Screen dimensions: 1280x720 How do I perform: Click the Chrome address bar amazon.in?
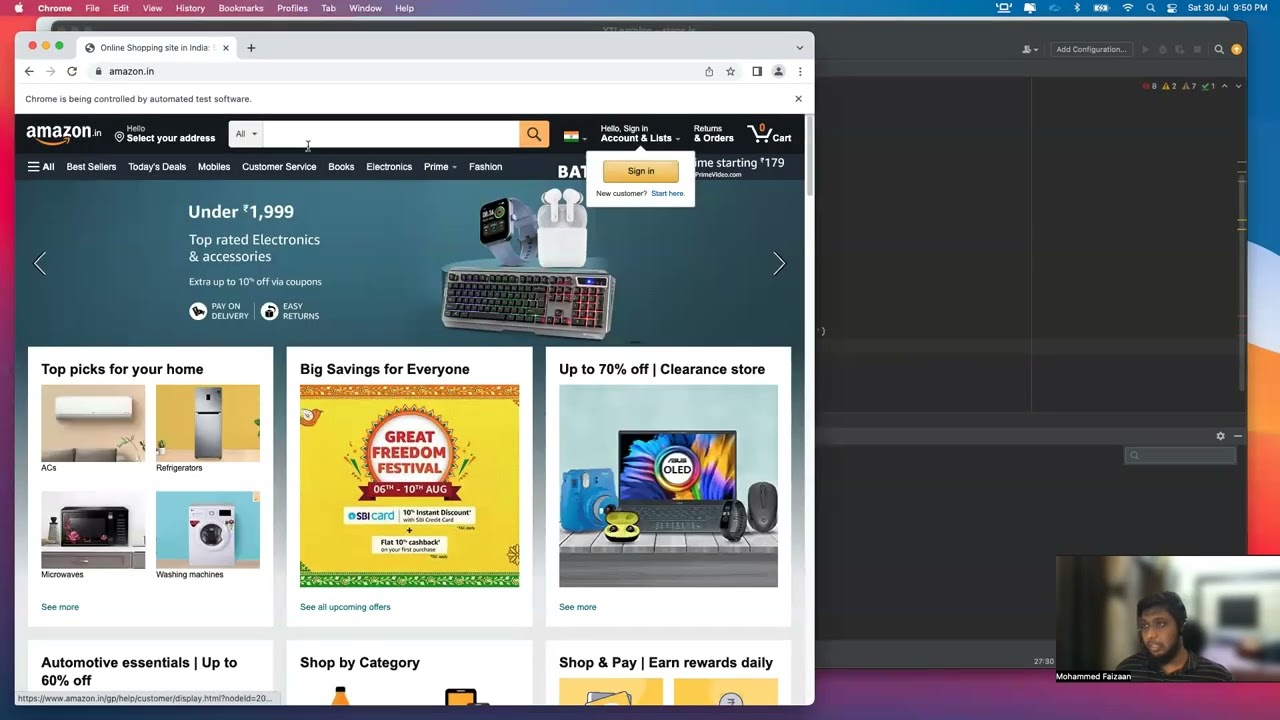point(131,71)
